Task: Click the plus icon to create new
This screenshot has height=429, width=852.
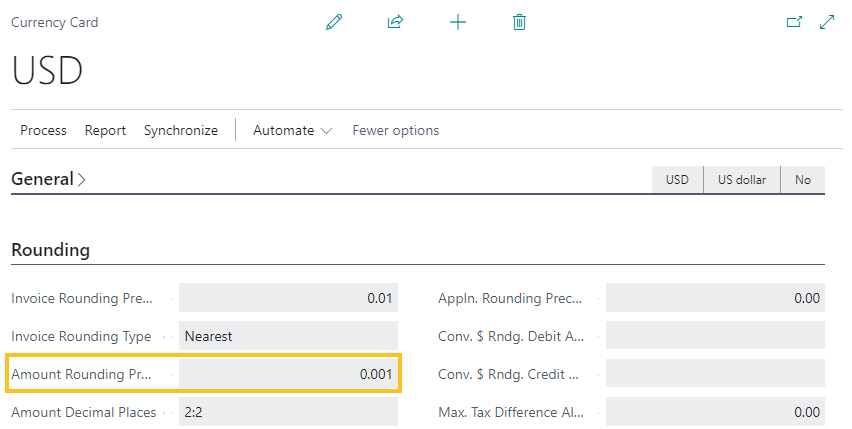Action: pos(457,22)
